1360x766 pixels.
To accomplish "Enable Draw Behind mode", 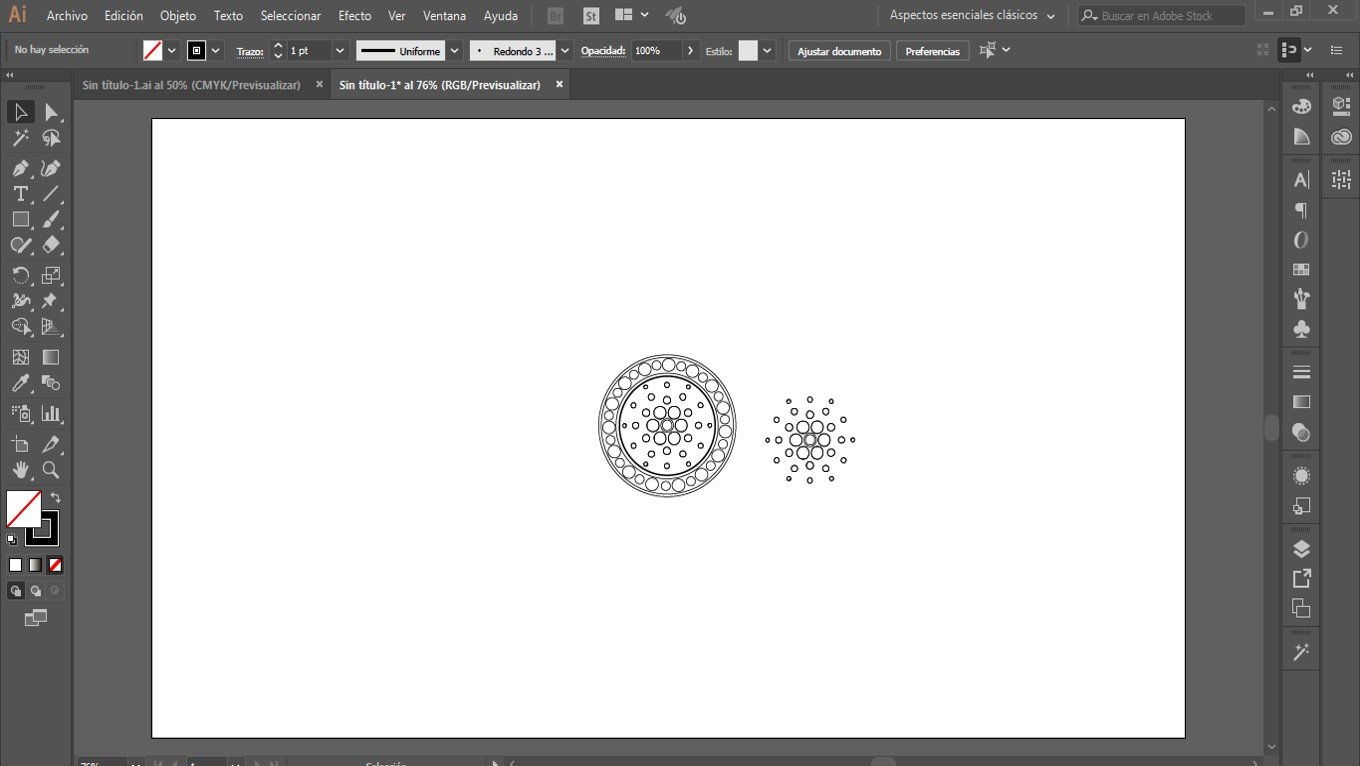I will tap(35, 591).
